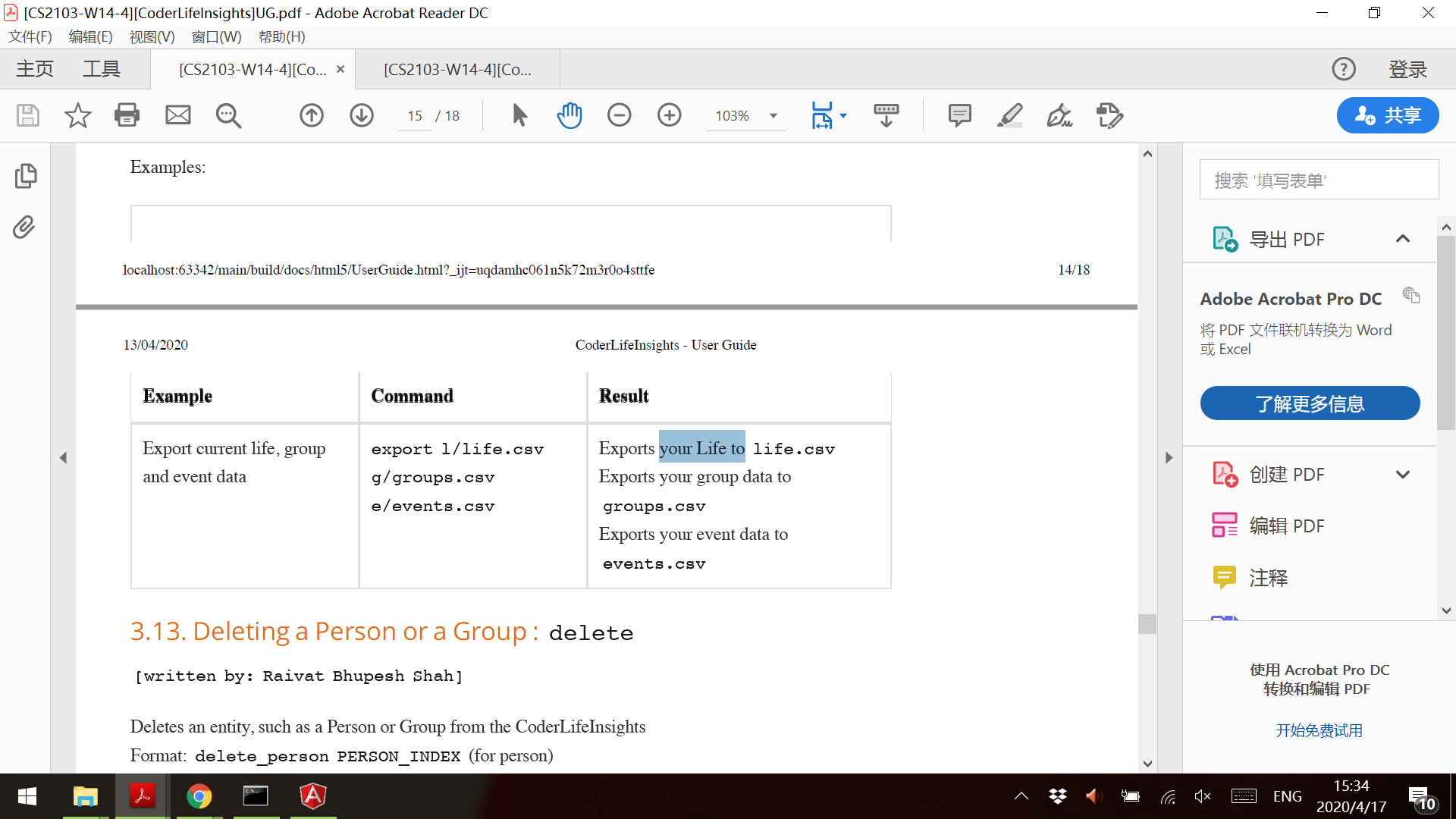Open the Find text magnifier tool

click(228, 115)
